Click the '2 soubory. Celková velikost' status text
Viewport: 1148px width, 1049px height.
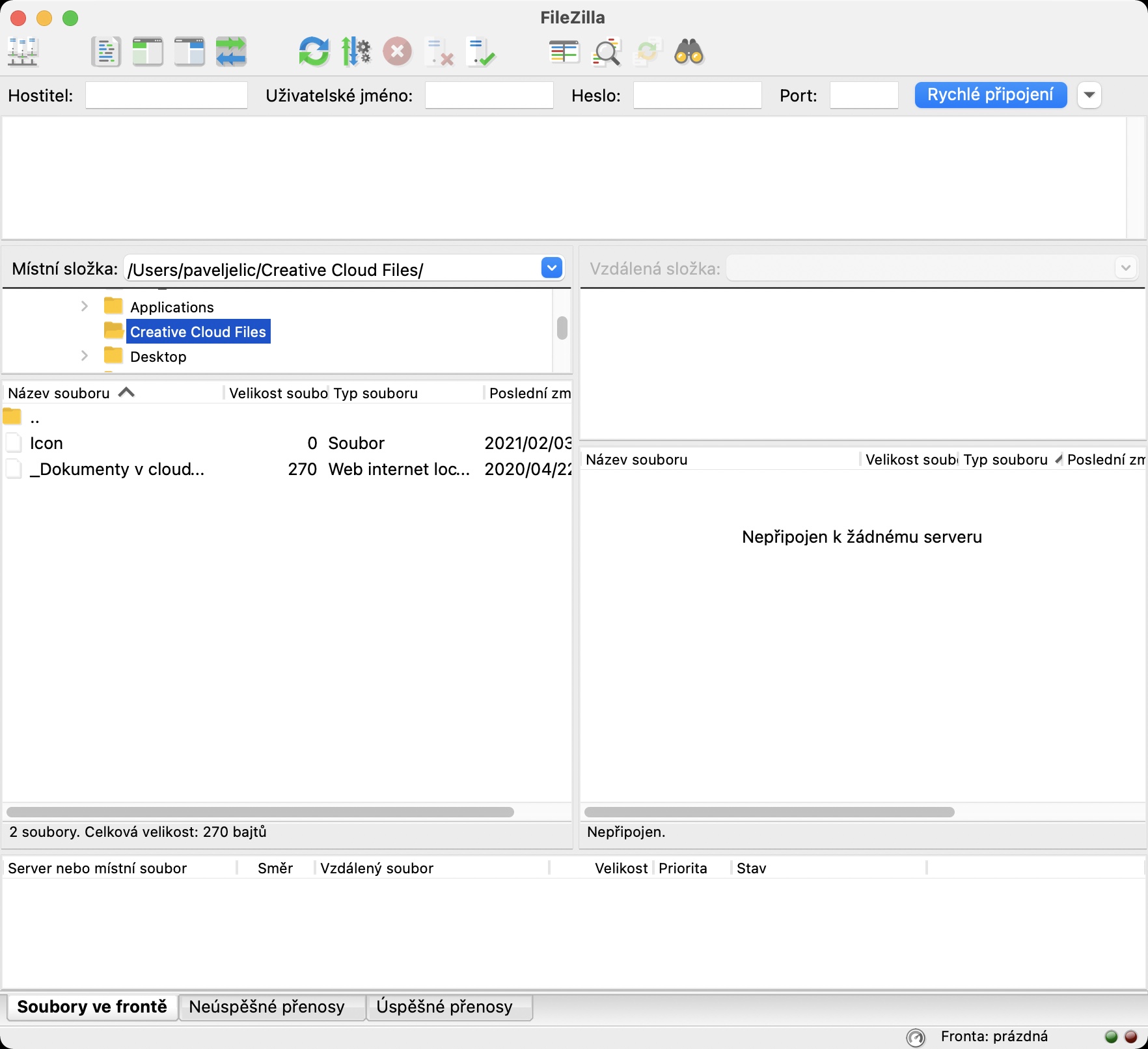[138, 832]
